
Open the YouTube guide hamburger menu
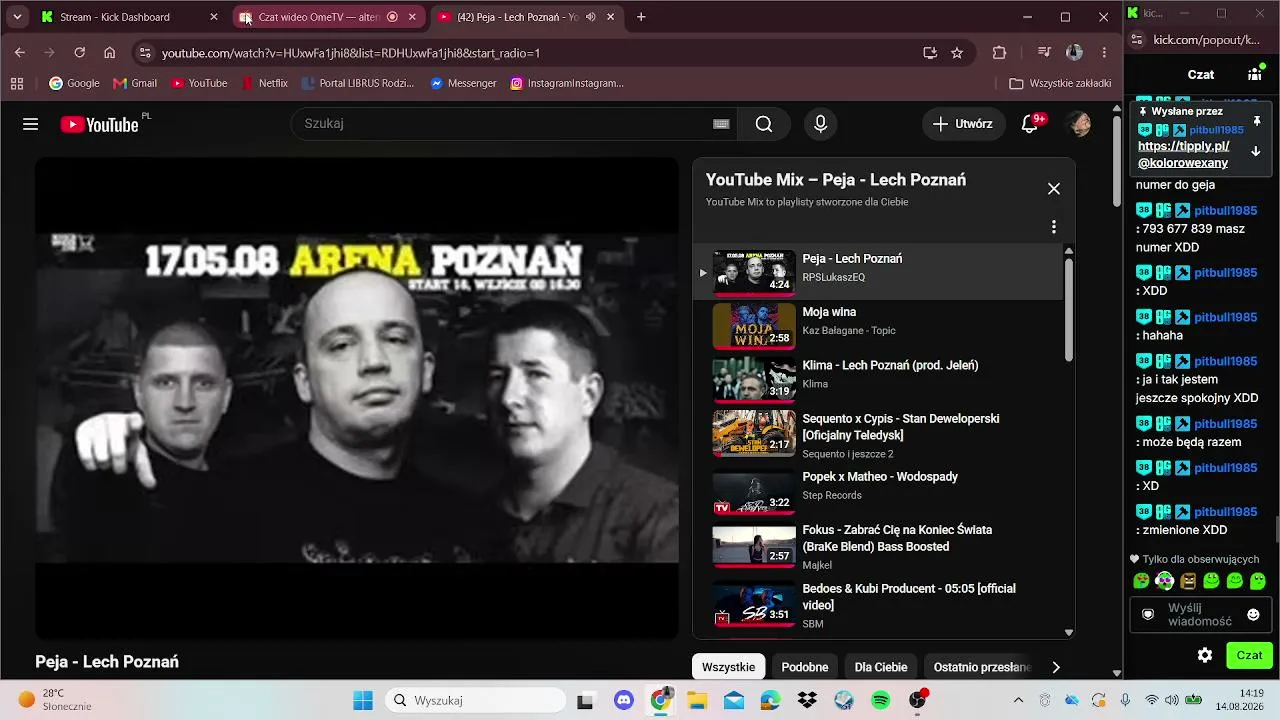pos(30,124)
